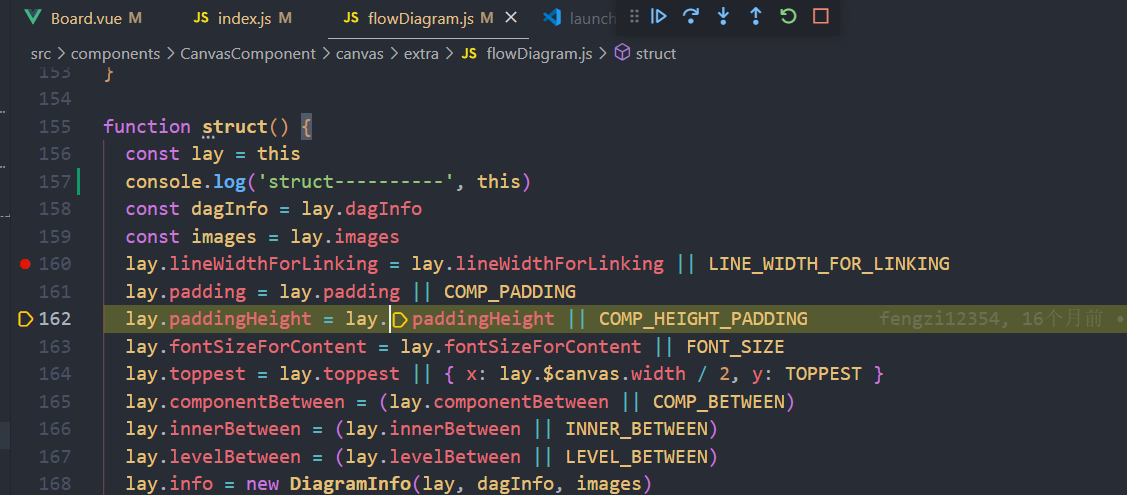Click the struct function name
Viewport: 1127px width, 495px height.
(234, 126)
